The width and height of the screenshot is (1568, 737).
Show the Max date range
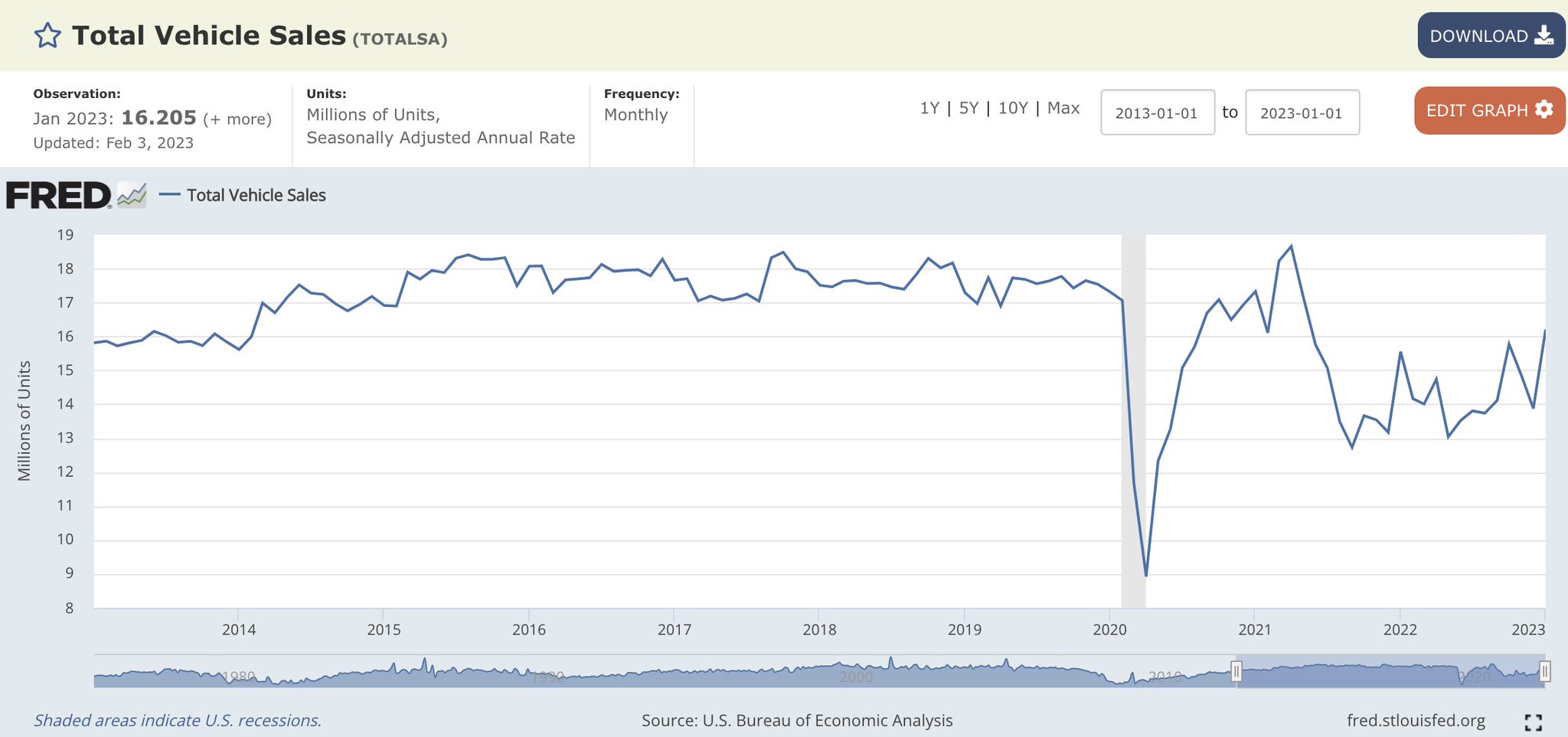[1063, 108]
